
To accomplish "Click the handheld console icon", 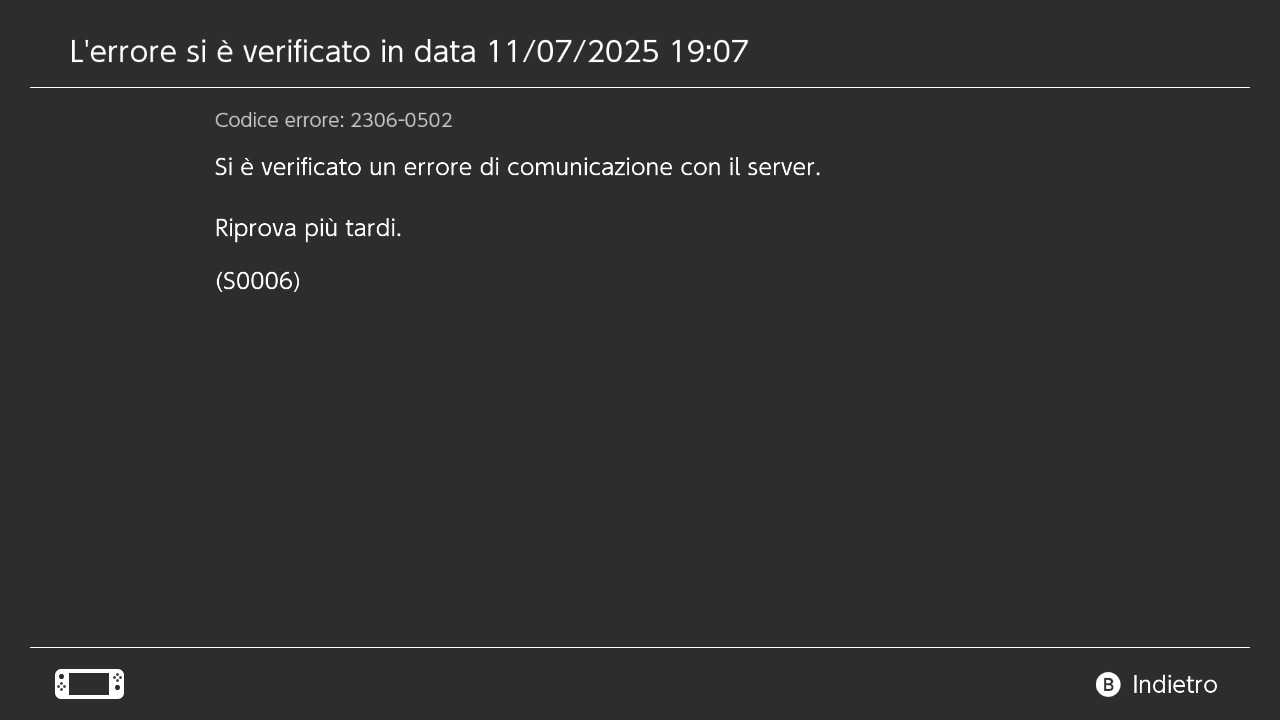I will click(89, 684).
